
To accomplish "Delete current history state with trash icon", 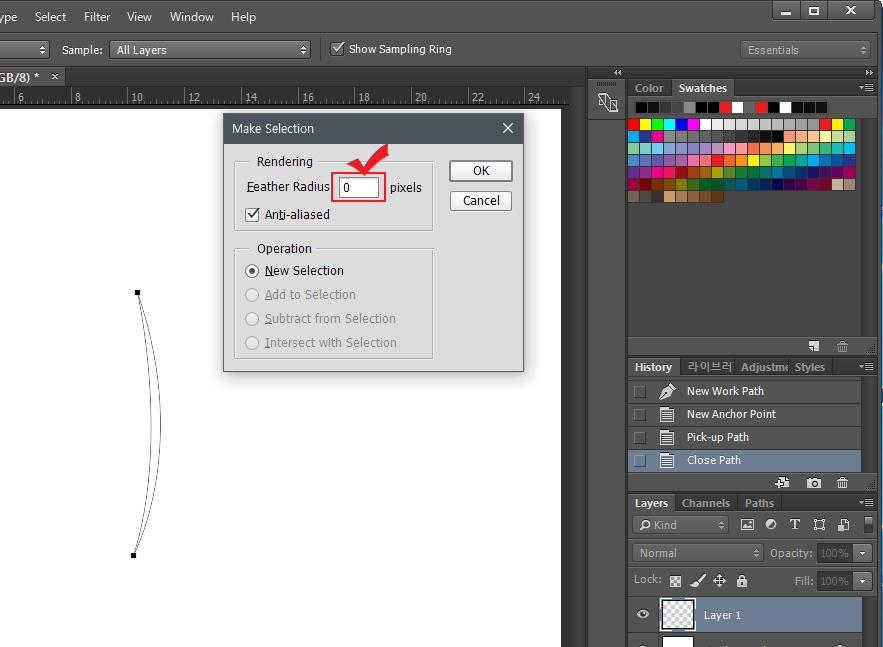I will click(x=842, y=483).
